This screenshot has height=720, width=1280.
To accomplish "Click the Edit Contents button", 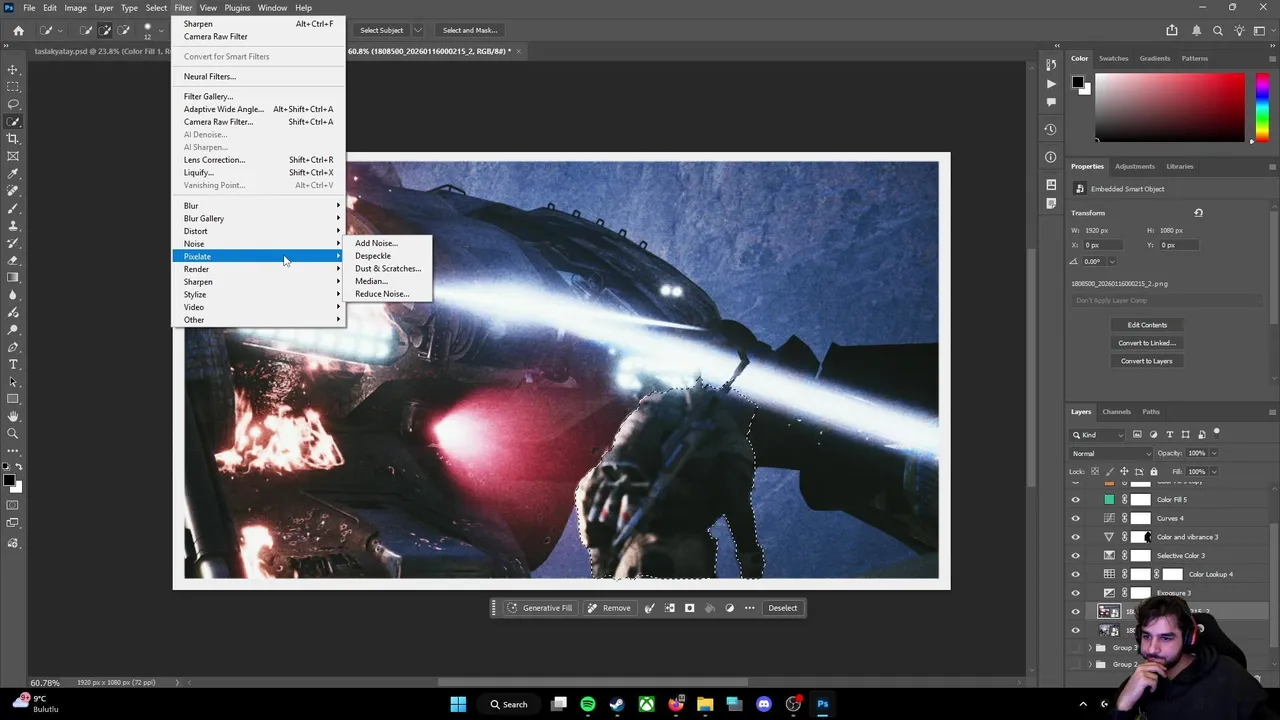I will pos(1147,325).
